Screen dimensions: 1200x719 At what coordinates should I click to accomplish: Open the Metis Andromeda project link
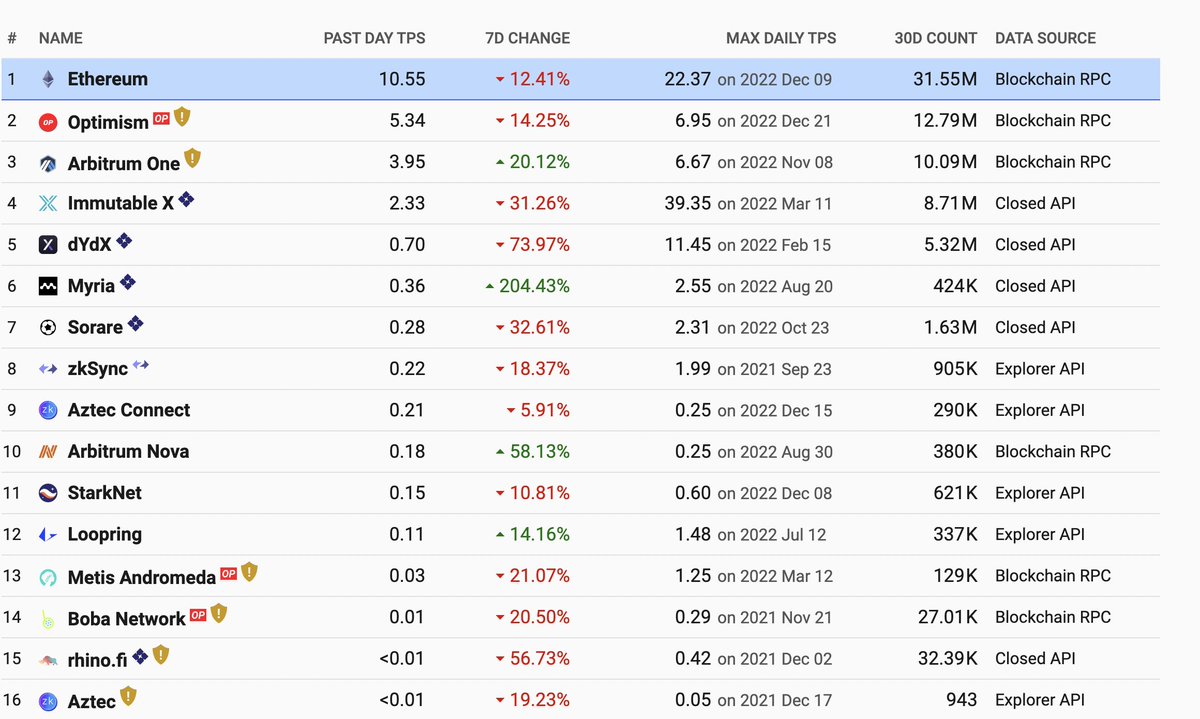(141, 577)
